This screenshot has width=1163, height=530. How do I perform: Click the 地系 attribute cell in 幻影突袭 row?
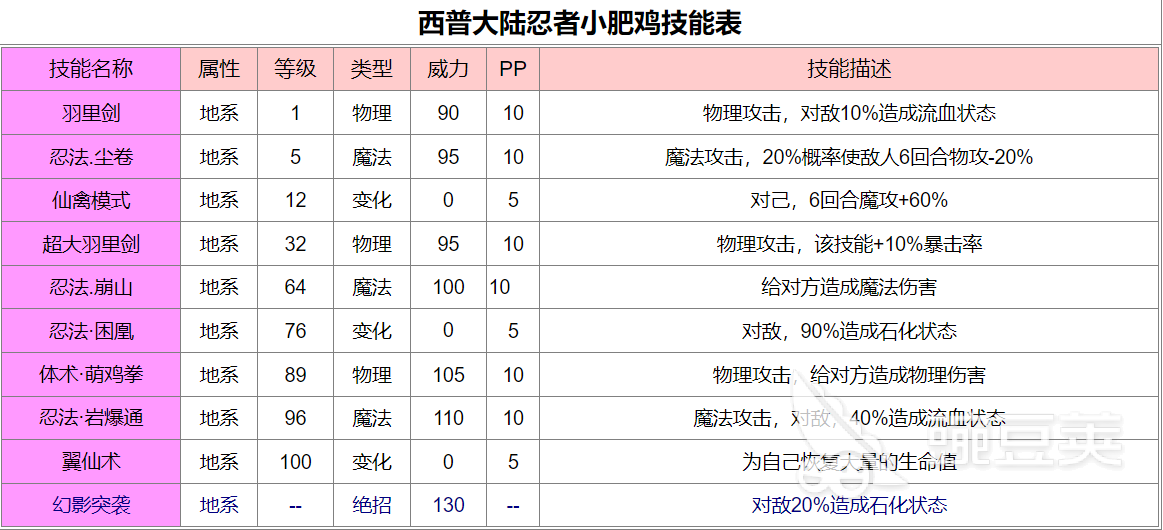click(219, 506)
